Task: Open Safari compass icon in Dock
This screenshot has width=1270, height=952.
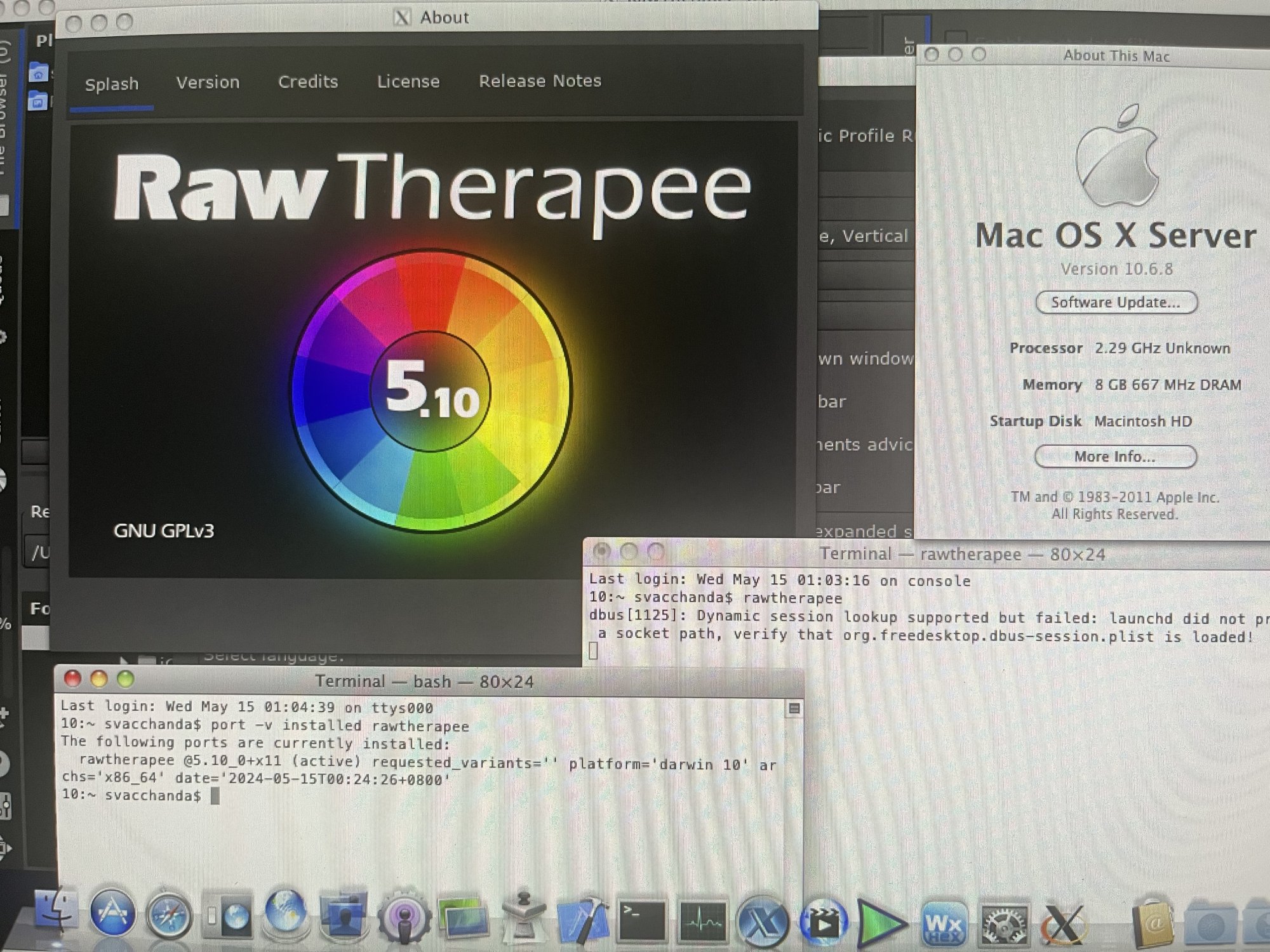Action: tap(169, 916)
